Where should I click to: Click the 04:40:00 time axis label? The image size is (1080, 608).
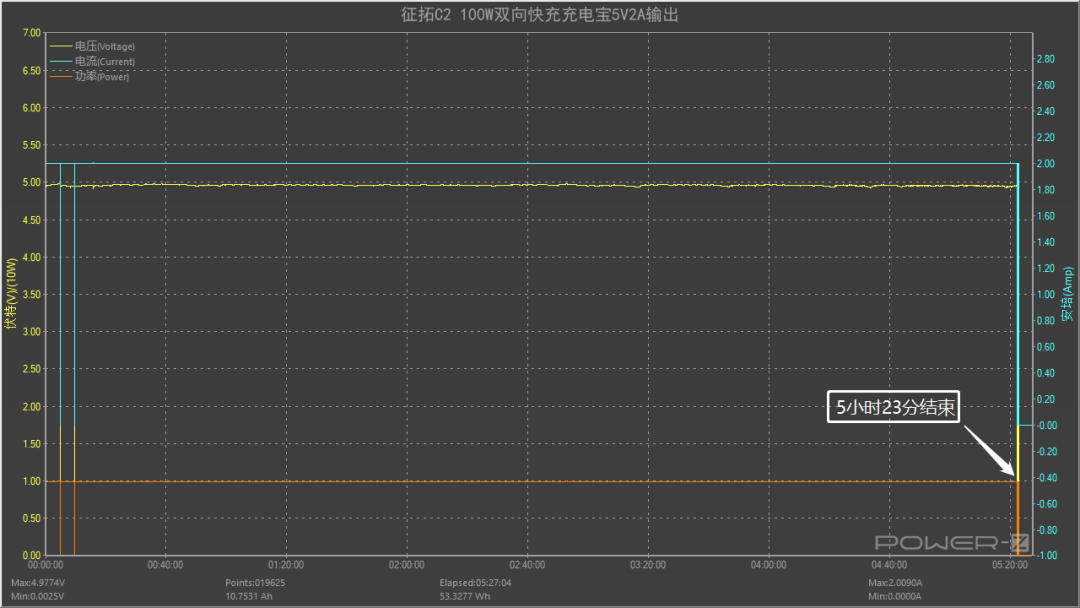[889, 565]
